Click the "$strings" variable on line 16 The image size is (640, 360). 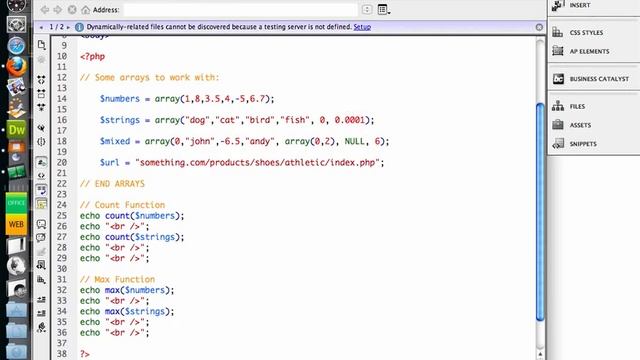[120, 120]
